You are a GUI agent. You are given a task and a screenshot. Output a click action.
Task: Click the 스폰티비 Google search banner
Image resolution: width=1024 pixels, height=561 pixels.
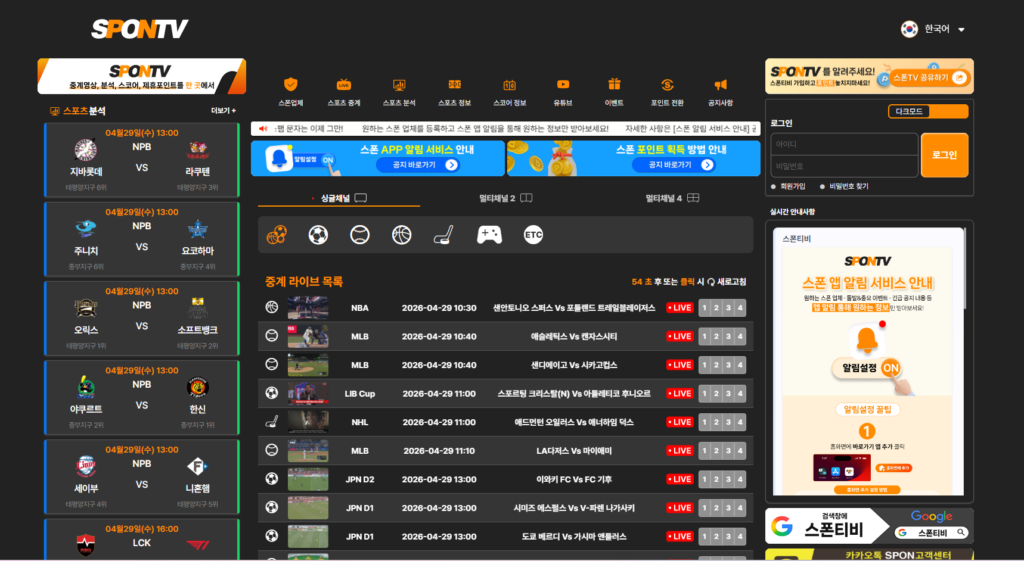click(869, 526)
